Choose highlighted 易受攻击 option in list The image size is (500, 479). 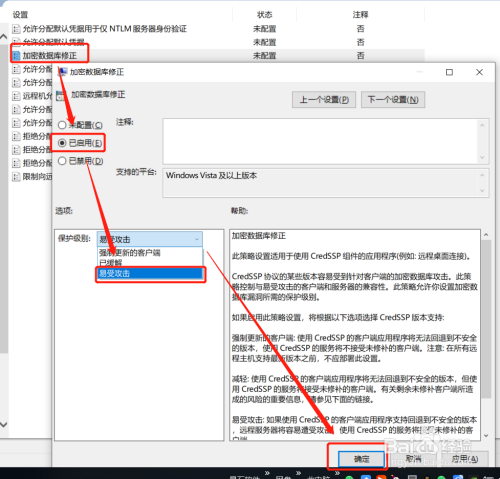[x=150, y=274]
